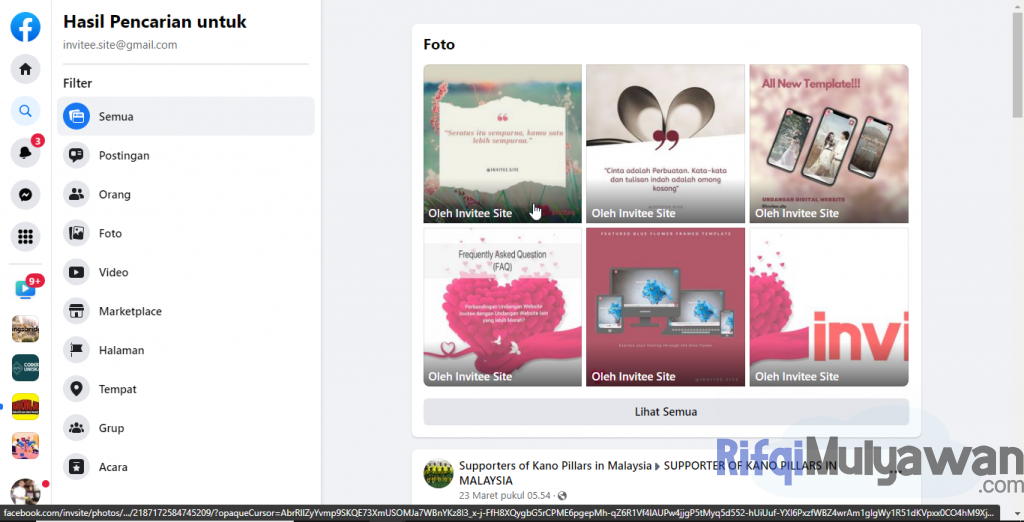Go to Home via house icon

pyautogui.click(x=25, y=69)
